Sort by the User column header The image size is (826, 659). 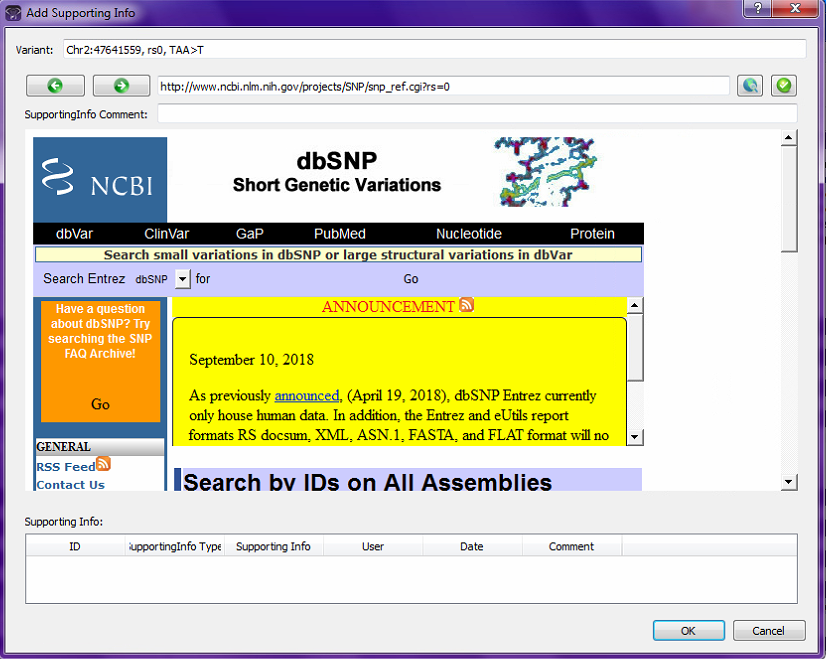tap(373, 546)
